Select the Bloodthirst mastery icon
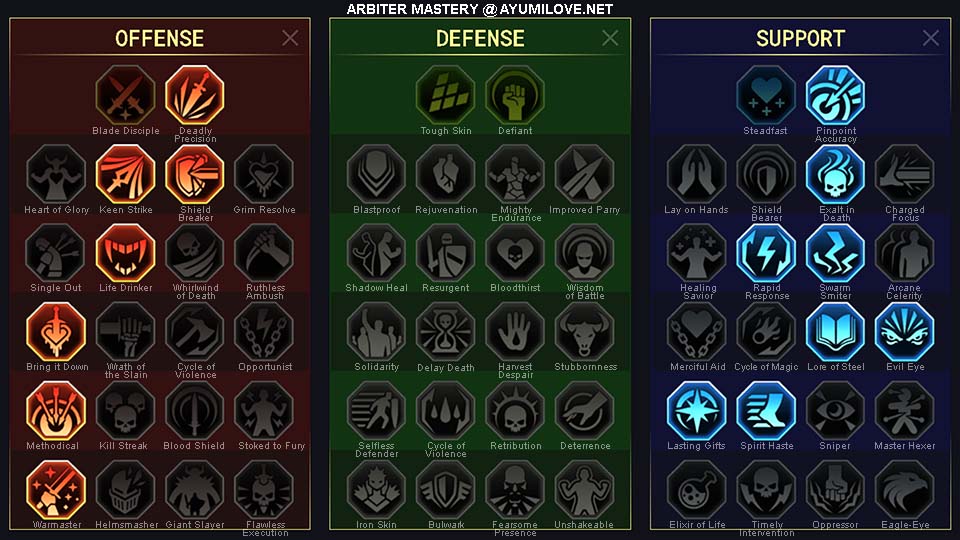 pyautogui.click(x=515, y=253)
